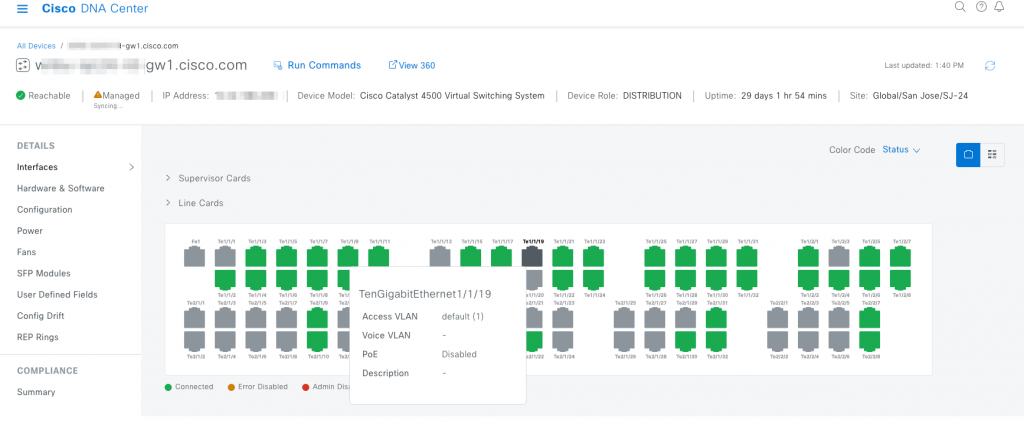Click the Run Commands link
The image size is (1024, 437).
click(317, 66)
